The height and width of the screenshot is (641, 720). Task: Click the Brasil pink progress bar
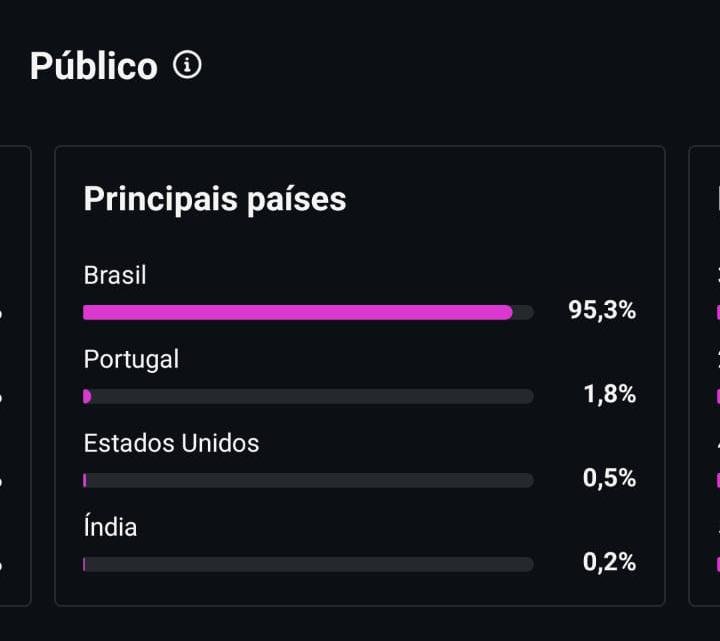click(x=298, y=312)
